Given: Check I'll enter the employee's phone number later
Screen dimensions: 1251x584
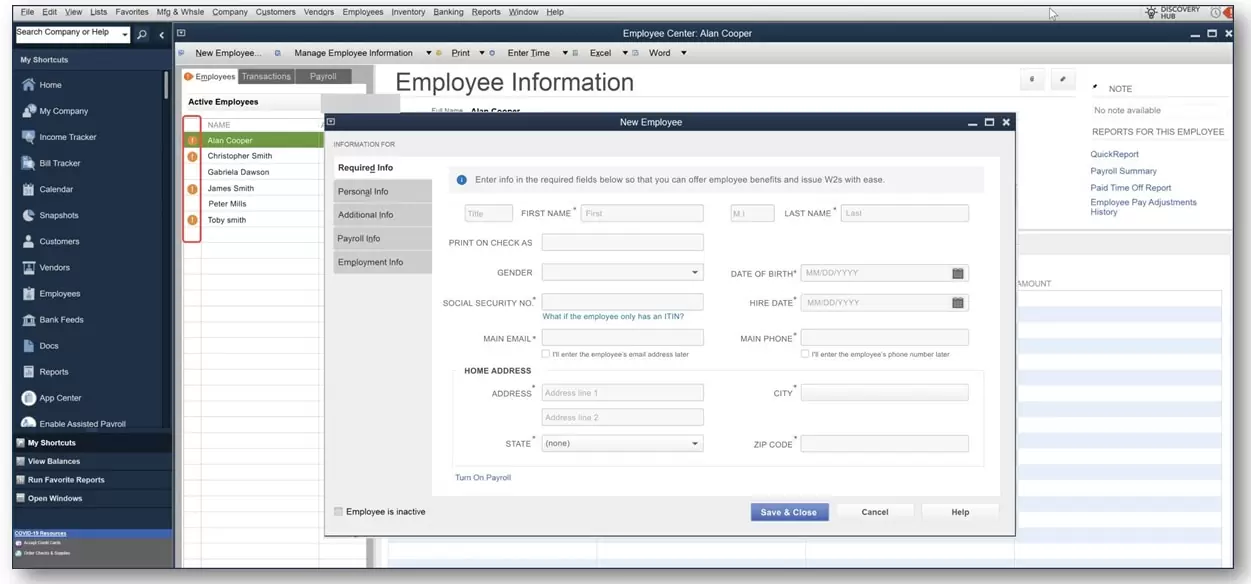Looking at the screenshot, I should pos(804,353).
